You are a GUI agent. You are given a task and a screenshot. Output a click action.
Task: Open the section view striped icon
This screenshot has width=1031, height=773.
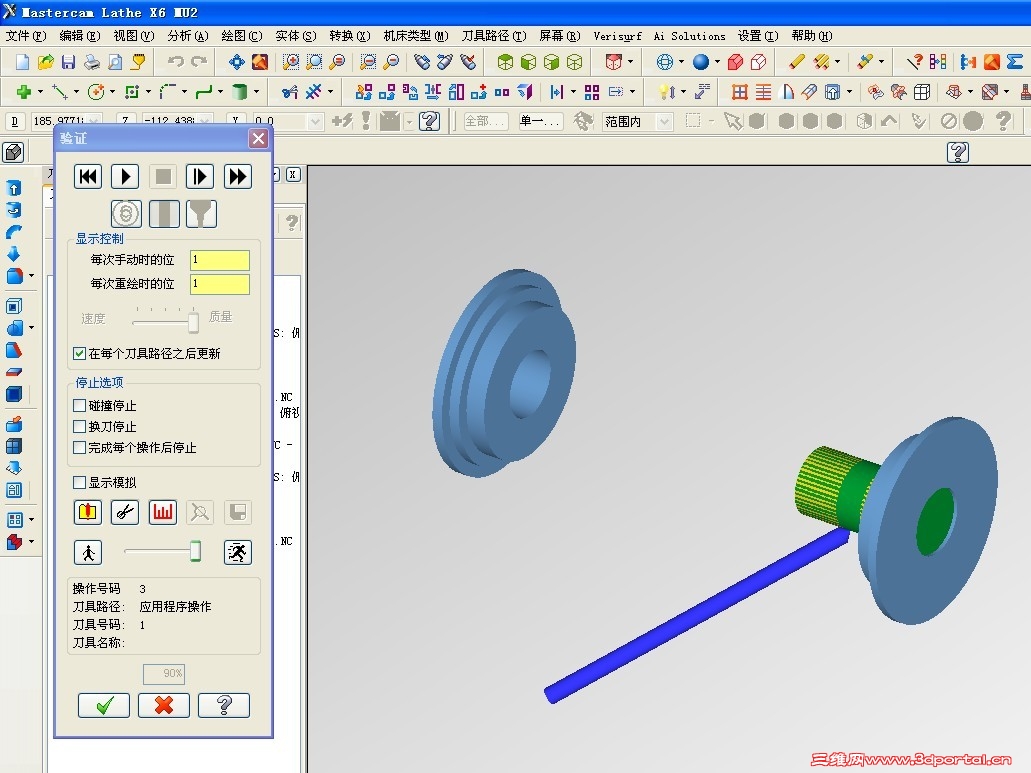click(164, 214)
